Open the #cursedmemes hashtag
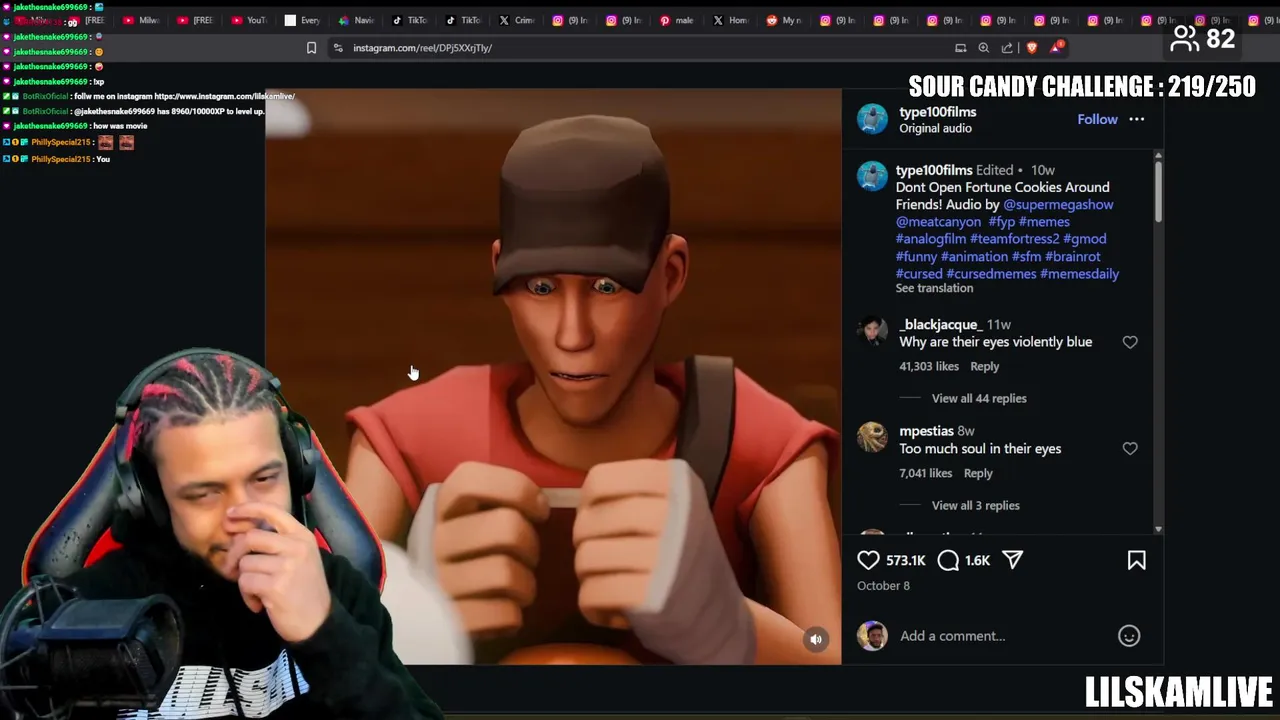 click(x=991, y=274)
